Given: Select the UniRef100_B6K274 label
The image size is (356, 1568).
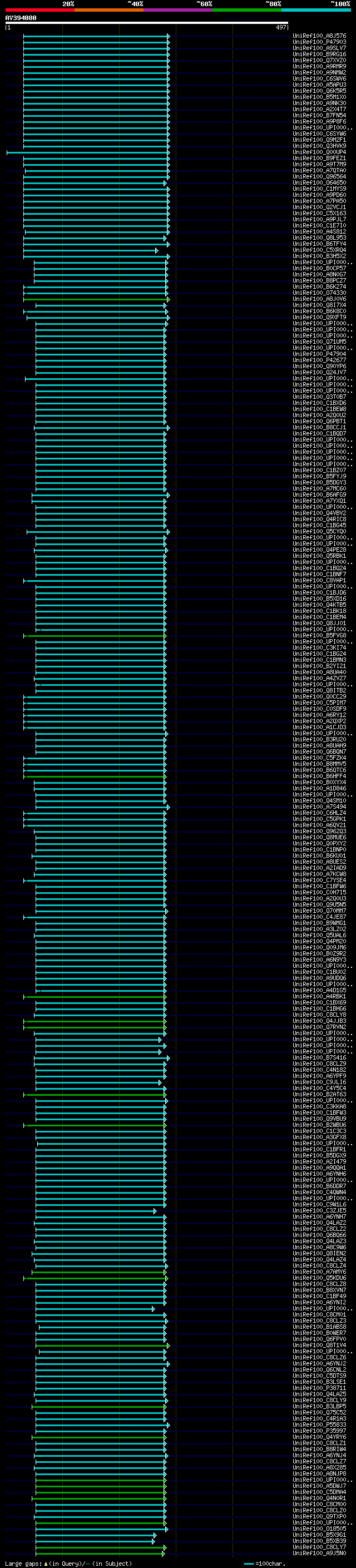Looking at the screenshot, I should (319, 286).
